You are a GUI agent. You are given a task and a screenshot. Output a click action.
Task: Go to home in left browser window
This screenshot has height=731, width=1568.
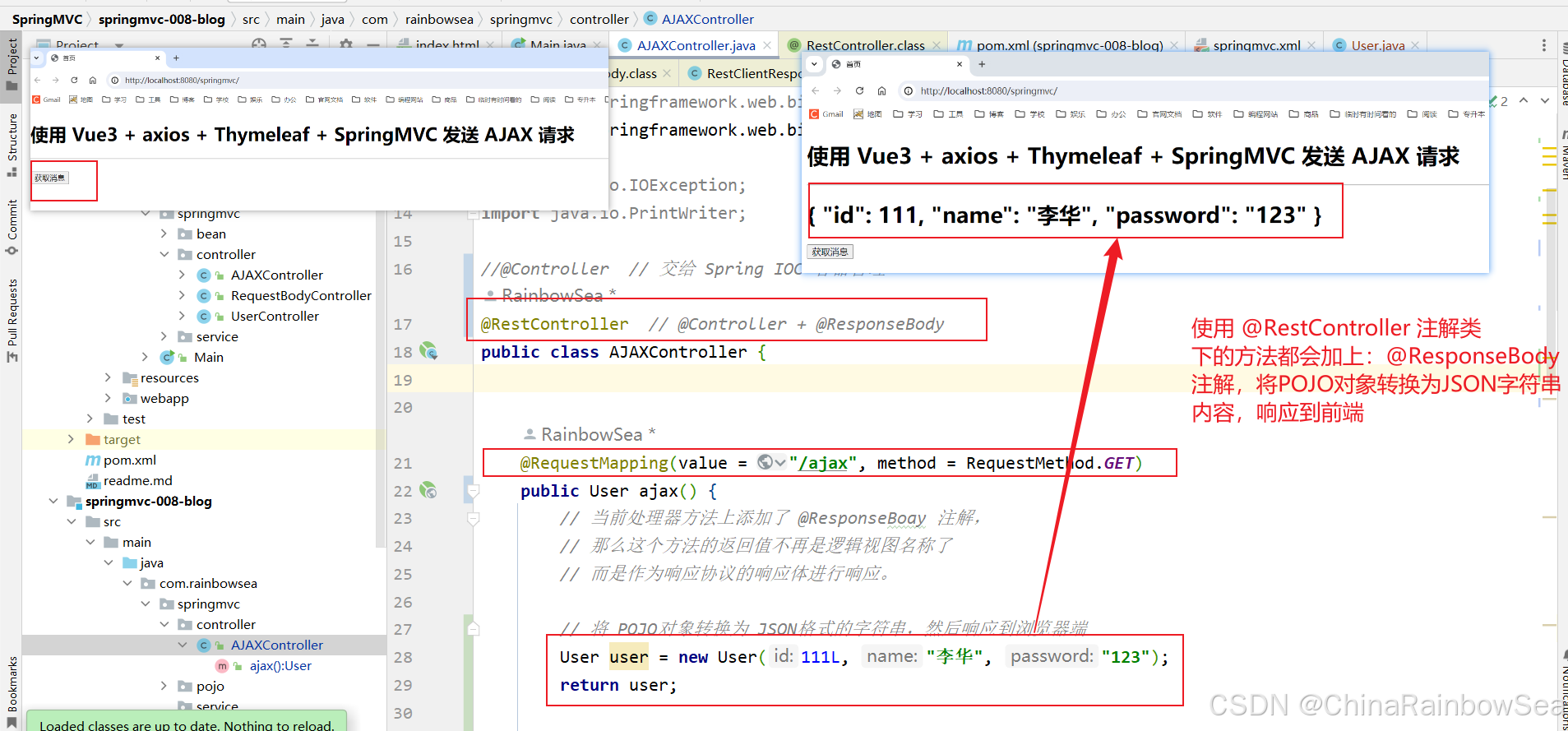pyautogui.click(x=93, y=80)
